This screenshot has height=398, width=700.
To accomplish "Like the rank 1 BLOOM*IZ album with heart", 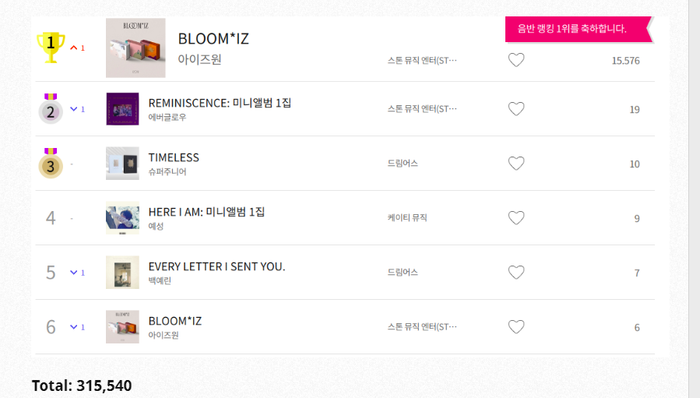I will pyautogui.click(x=516, y=60).
